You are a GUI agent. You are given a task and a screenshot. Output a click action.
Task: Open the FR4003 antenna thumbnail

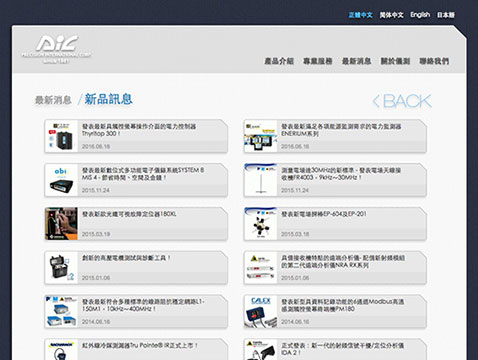click(261, 180)
